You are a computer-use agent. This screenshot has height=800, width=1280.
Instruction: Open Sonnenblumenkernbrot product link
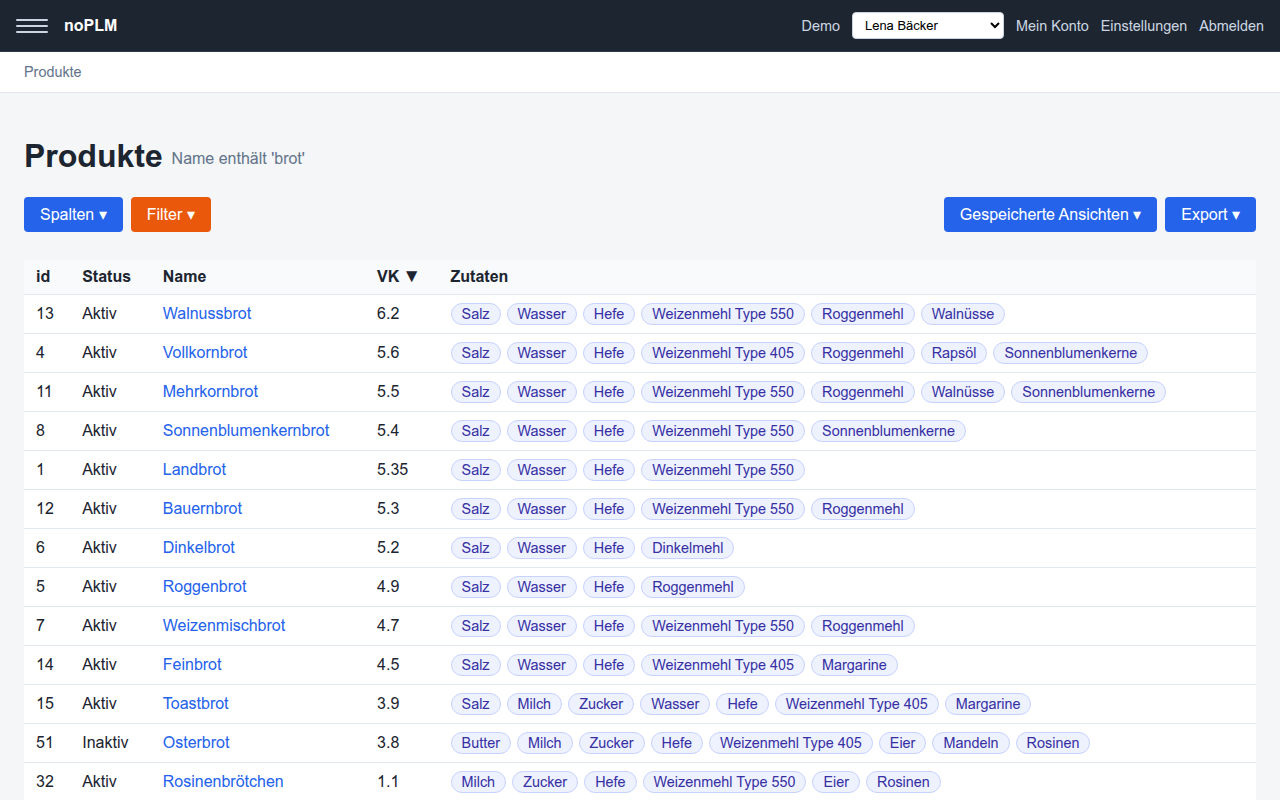click(x=246, y=430)
